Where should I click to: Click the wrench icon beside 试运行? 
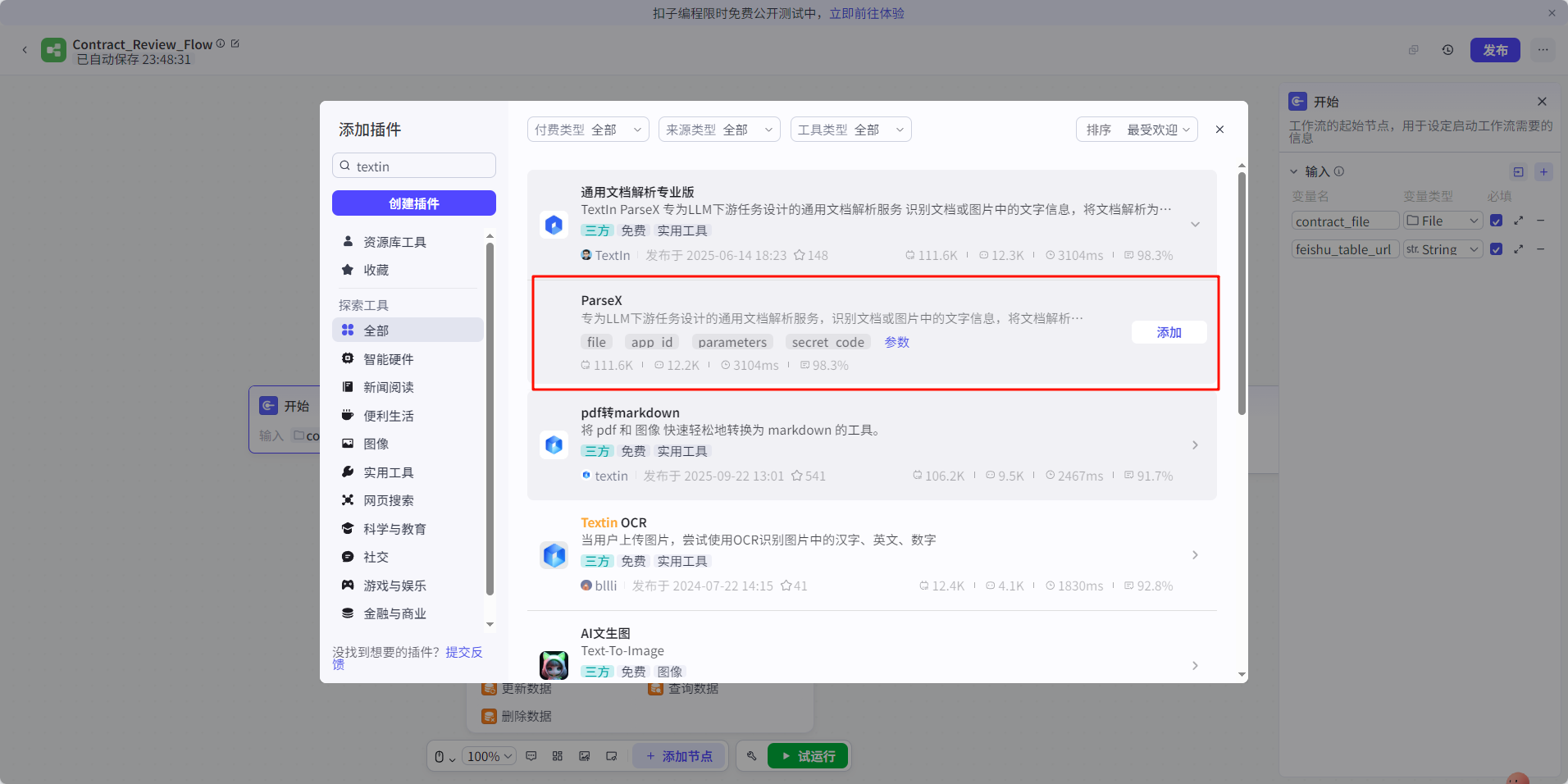[751, 755]
